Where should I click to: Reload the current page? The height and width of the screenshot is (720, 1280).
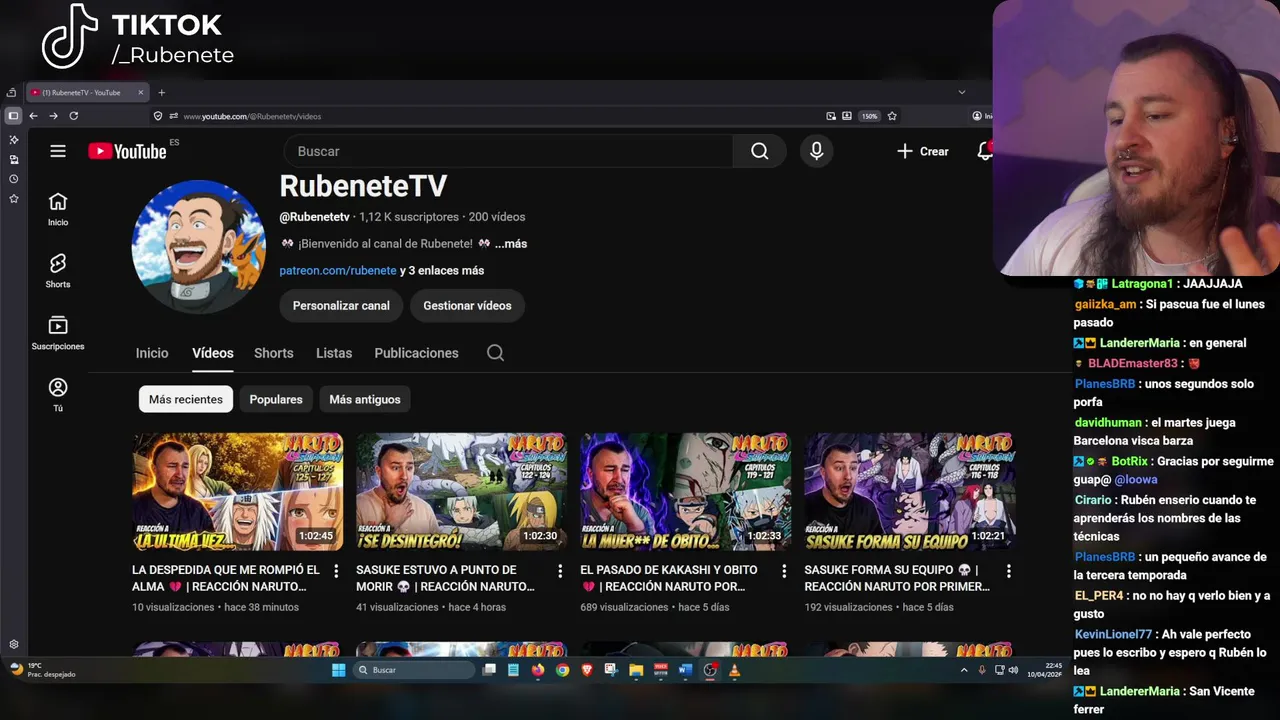[73, 116]
